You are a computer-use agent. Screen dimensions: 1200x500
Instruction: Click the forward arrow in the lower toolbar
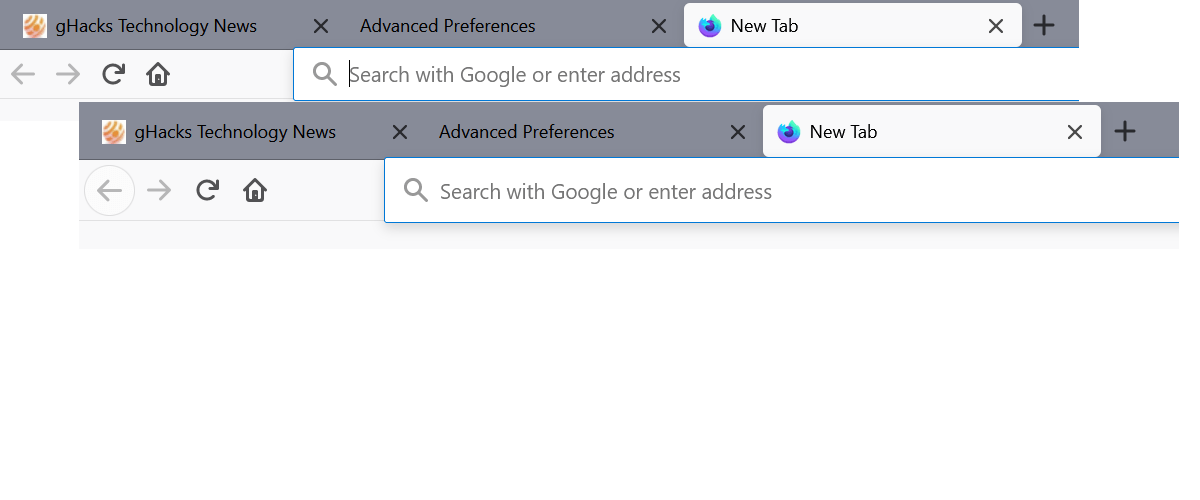click(x=159, y=190)
